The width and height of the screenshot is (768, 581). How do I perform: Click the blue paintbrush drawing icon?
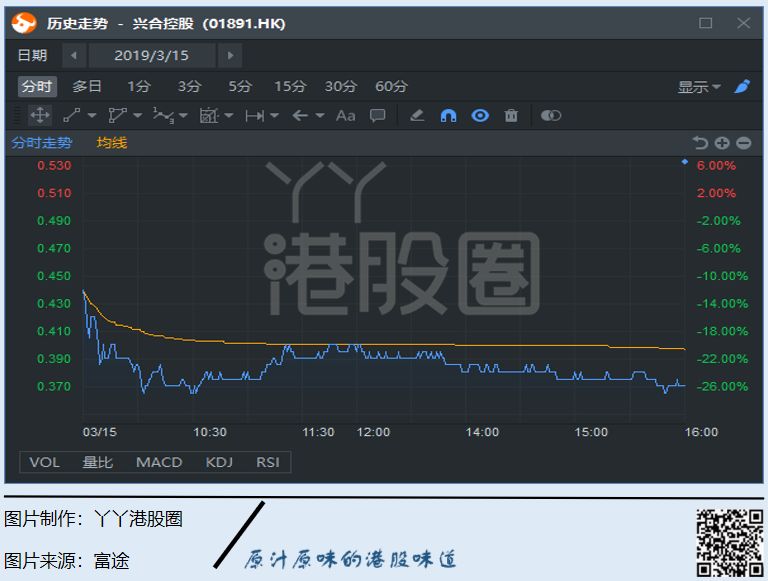point(743,86)
